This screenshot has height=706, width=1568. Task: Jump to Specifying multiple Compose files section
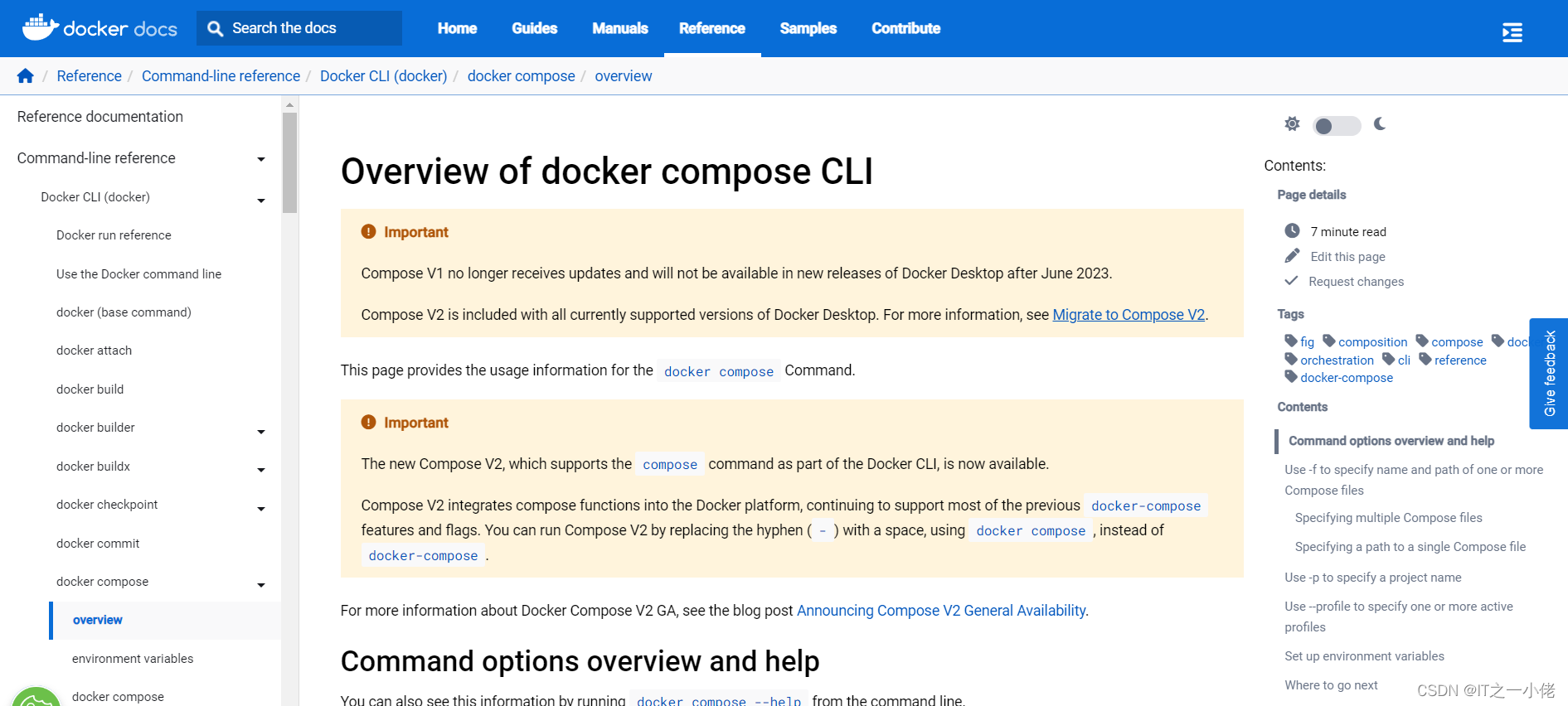1388,518
